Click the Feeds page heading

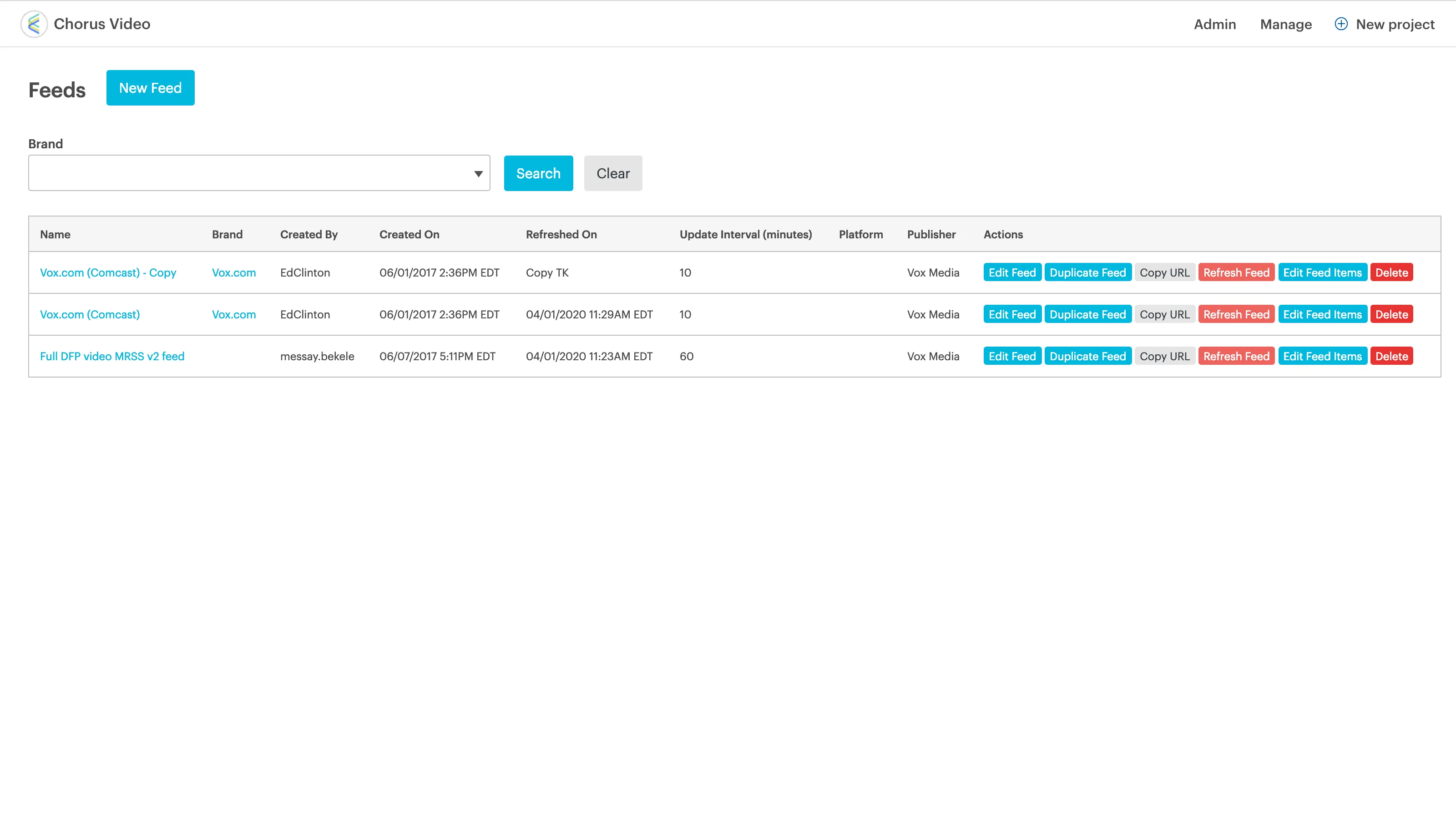click(x=56, y=90)
